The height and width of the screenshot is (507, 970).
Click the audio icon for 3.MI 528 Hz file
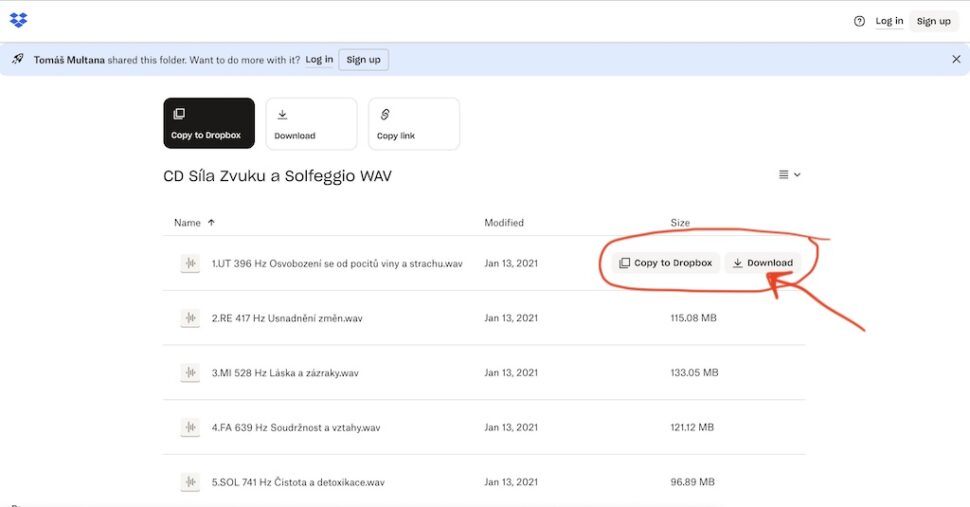point(190,373)
